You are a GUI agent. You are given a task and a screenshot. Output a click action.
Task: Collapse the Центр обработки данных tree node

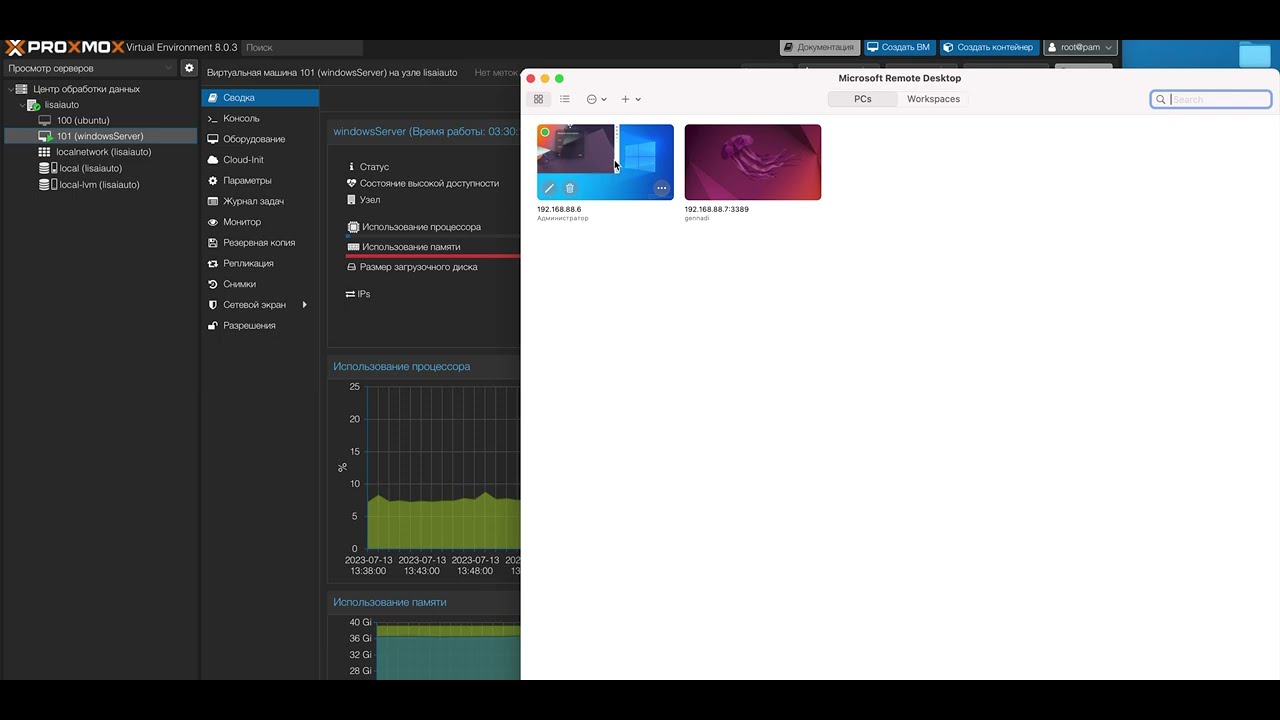[x=9, y=89]
